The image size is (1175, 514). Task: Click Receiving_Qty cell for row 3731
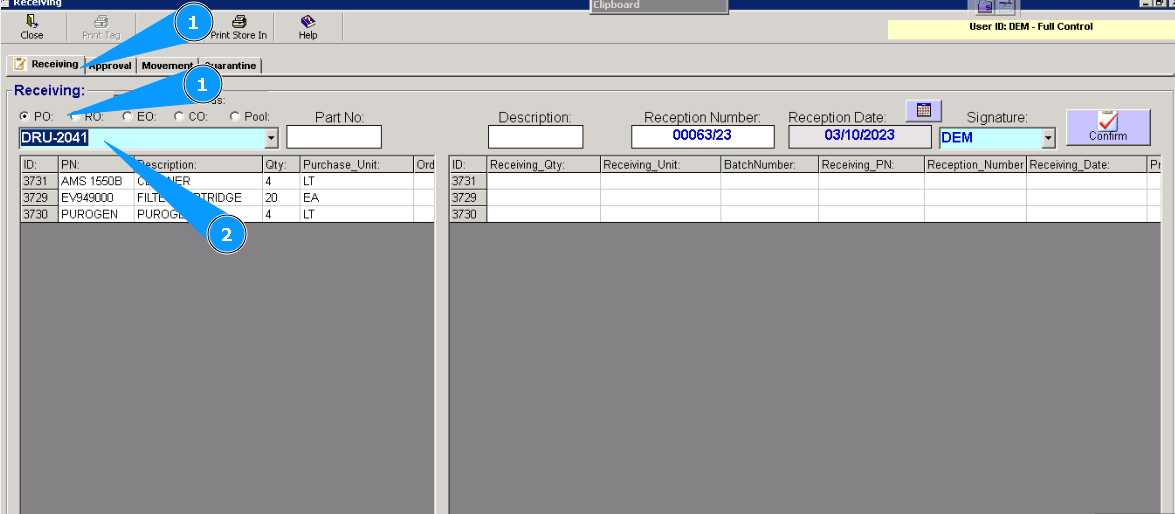(x=543, y=181)
